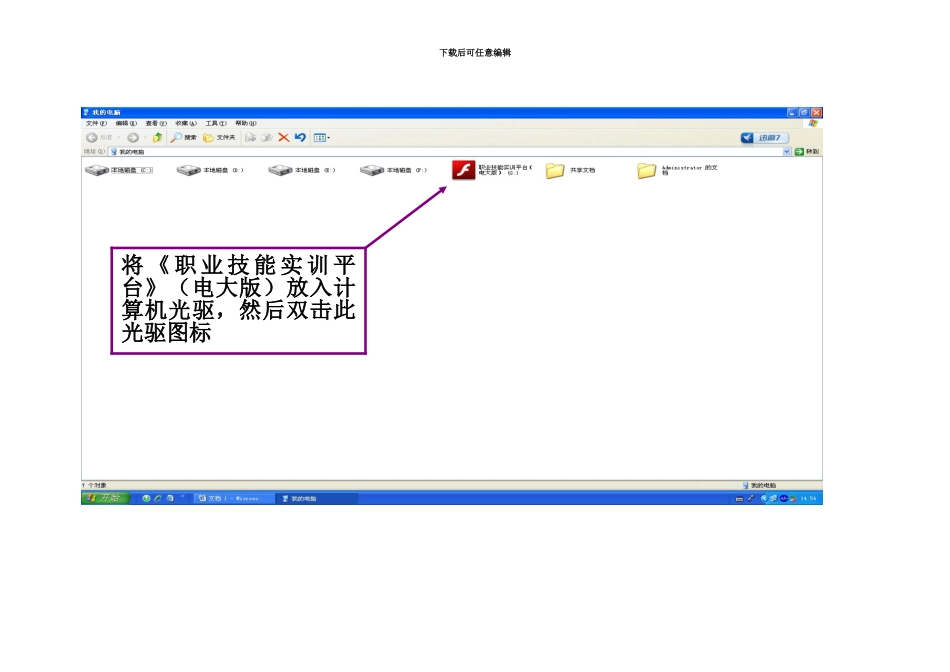Click the status bar object count text
The height and width of the screenshot is (672, 950).
point(95,485)
